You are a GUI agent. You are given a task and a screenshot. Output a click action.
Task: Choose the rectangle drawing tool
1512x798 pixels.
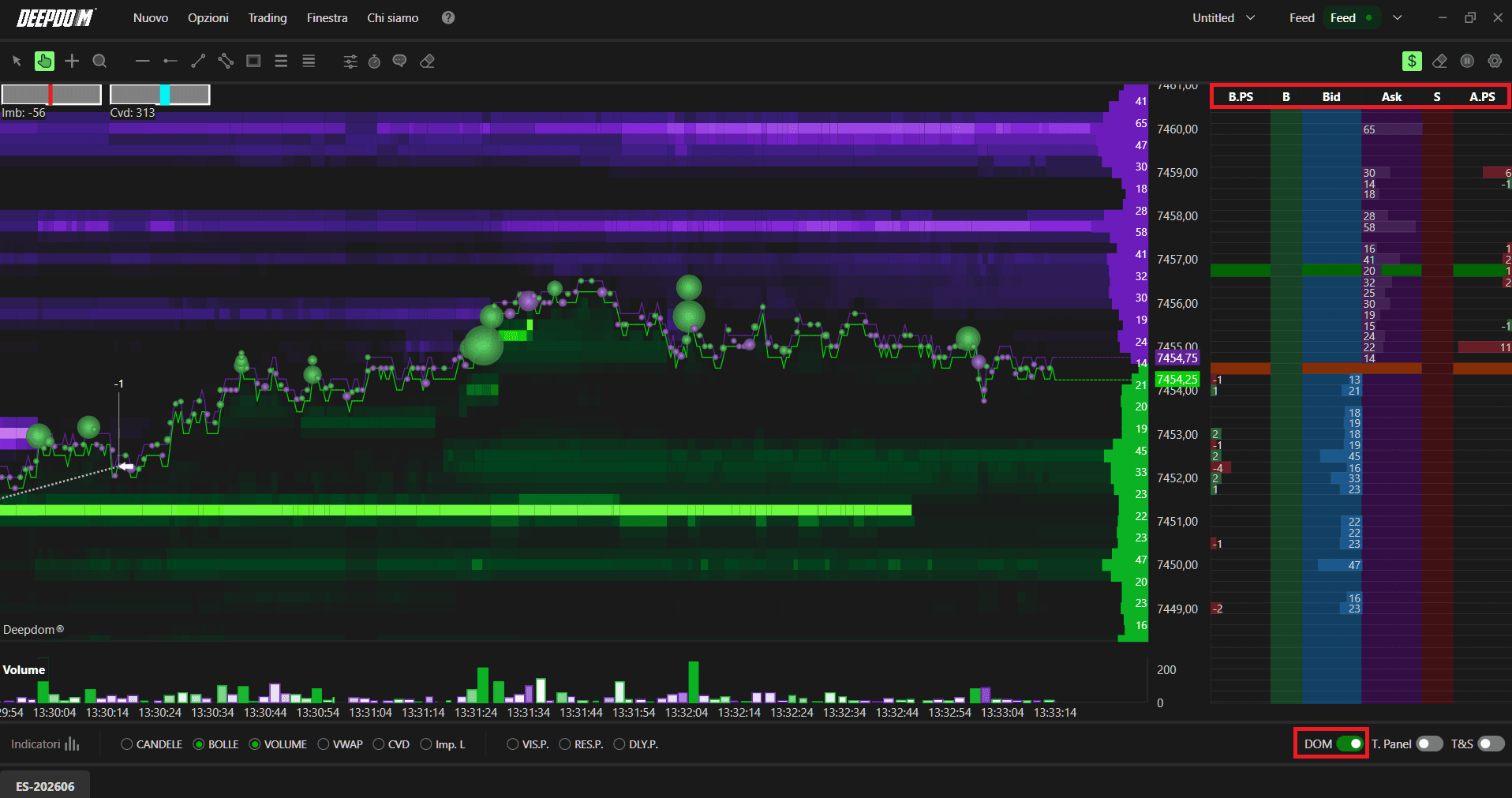click(x=253, y=61)
